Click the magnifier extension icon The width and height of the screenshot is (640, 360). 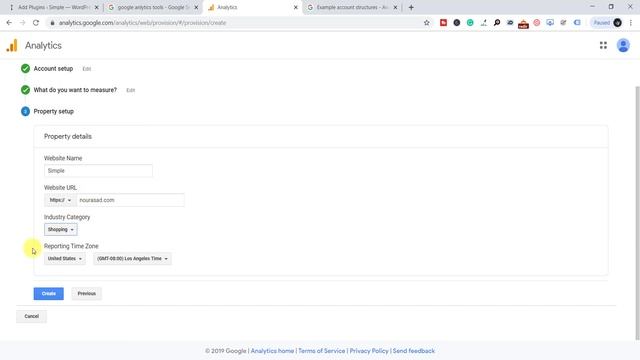point(497,23)
